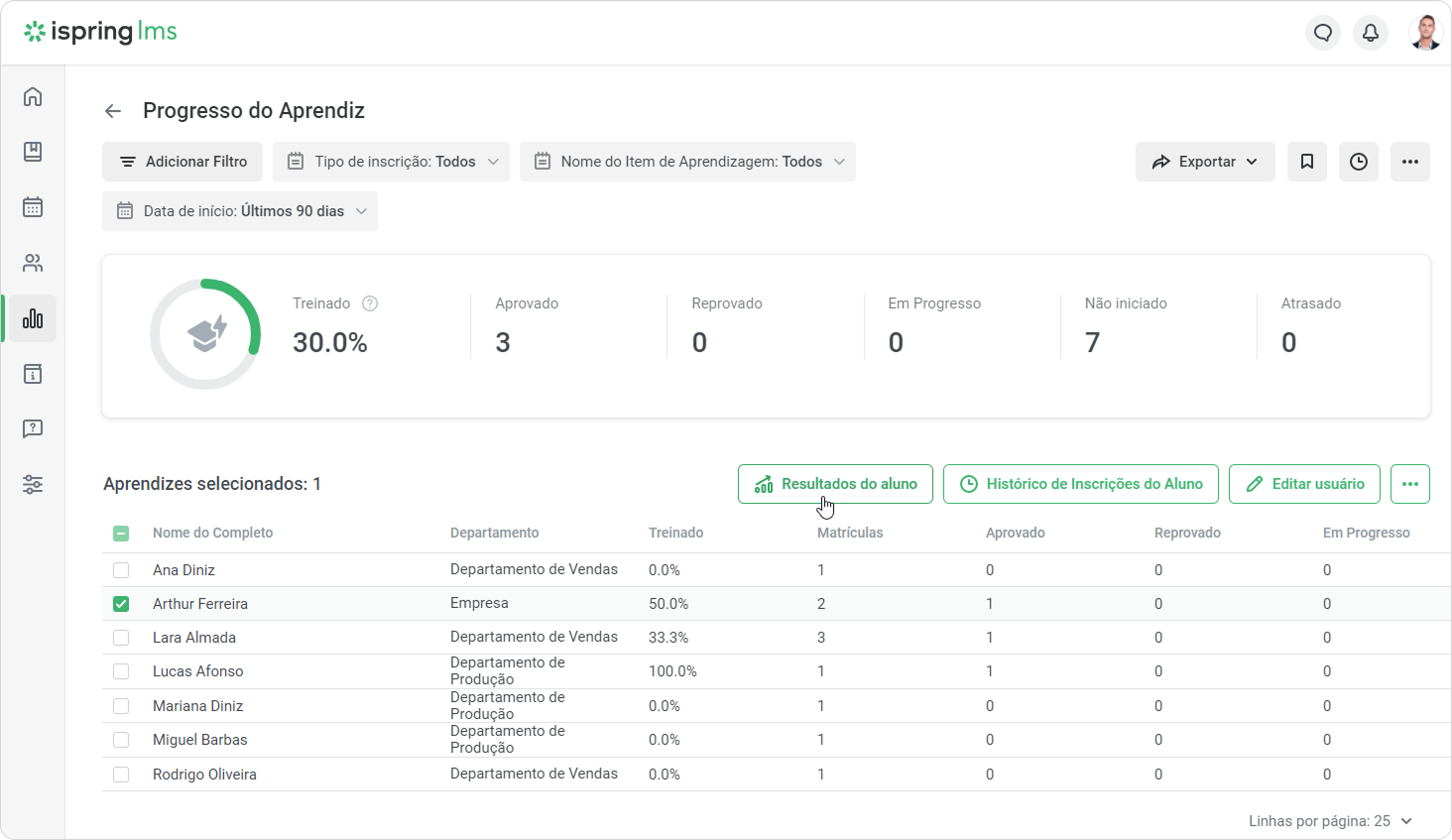The width and height of the screenshot is (1452, 840).
Task: Toggle the select-all checkbox in table header
Action: click(121, 534)
